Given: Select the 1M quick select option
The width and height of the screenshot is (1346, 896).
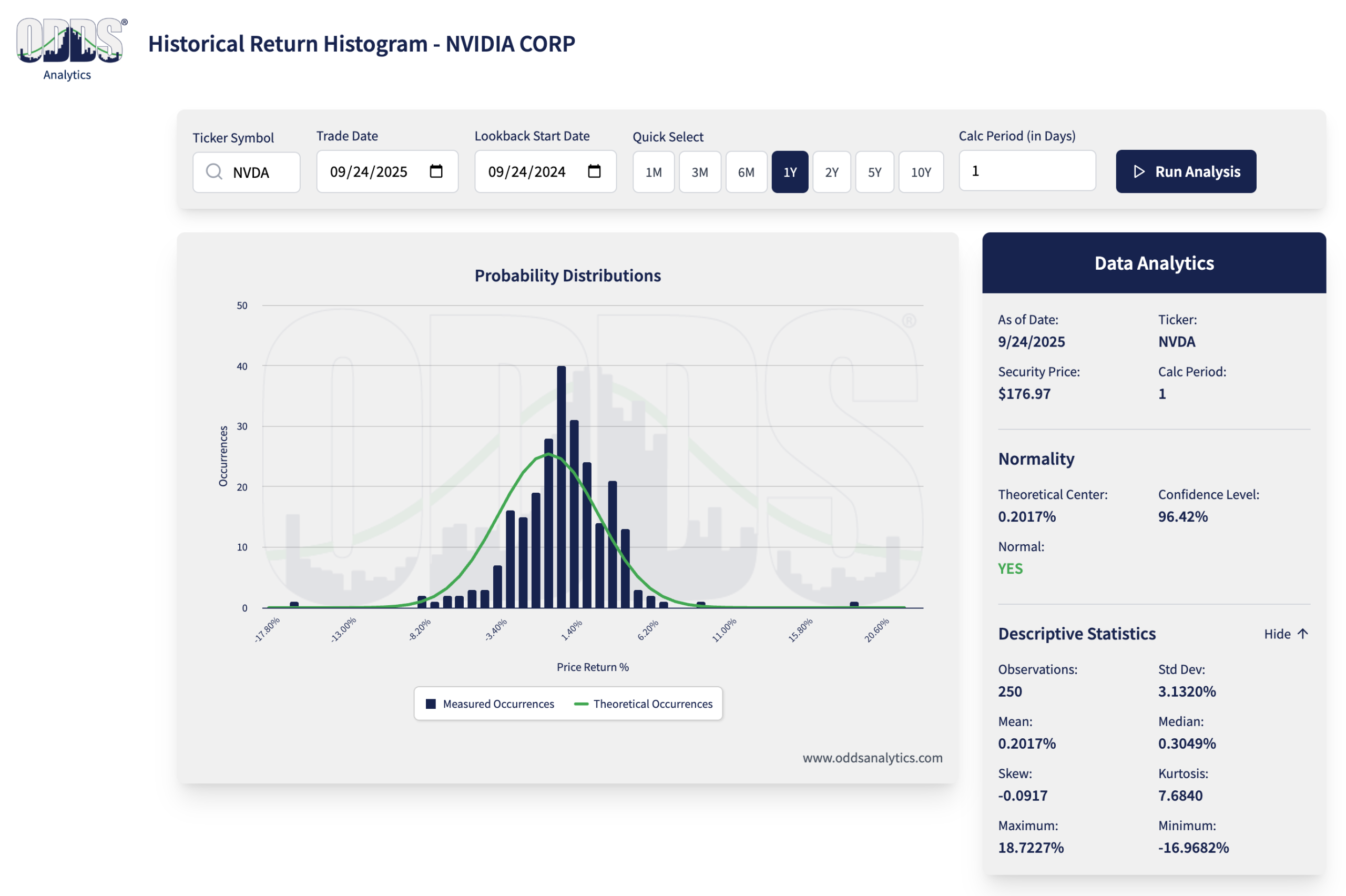Looking at the screenshot, I should tap(653, 172).
